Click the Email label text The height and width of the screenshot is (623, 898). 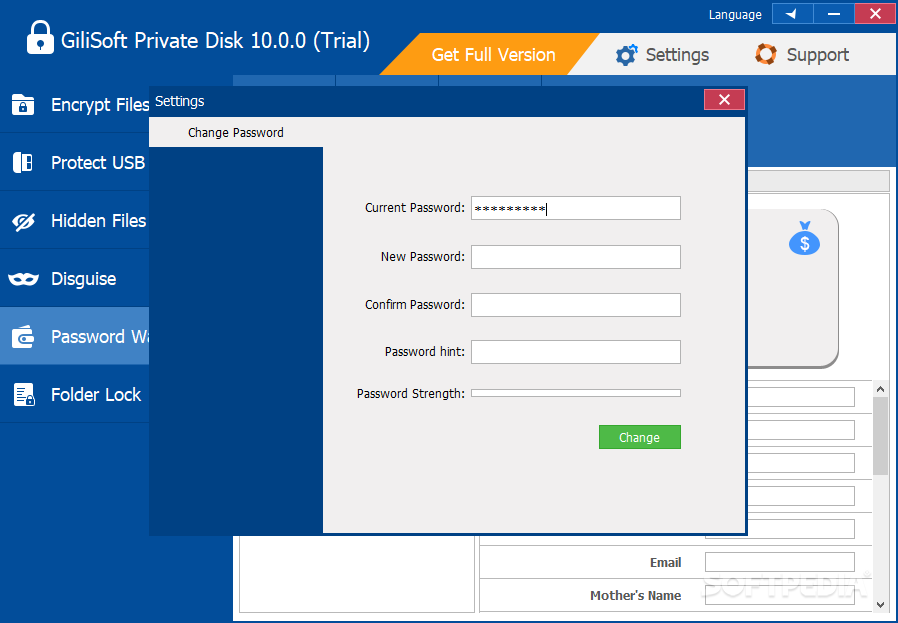[665, 563]
